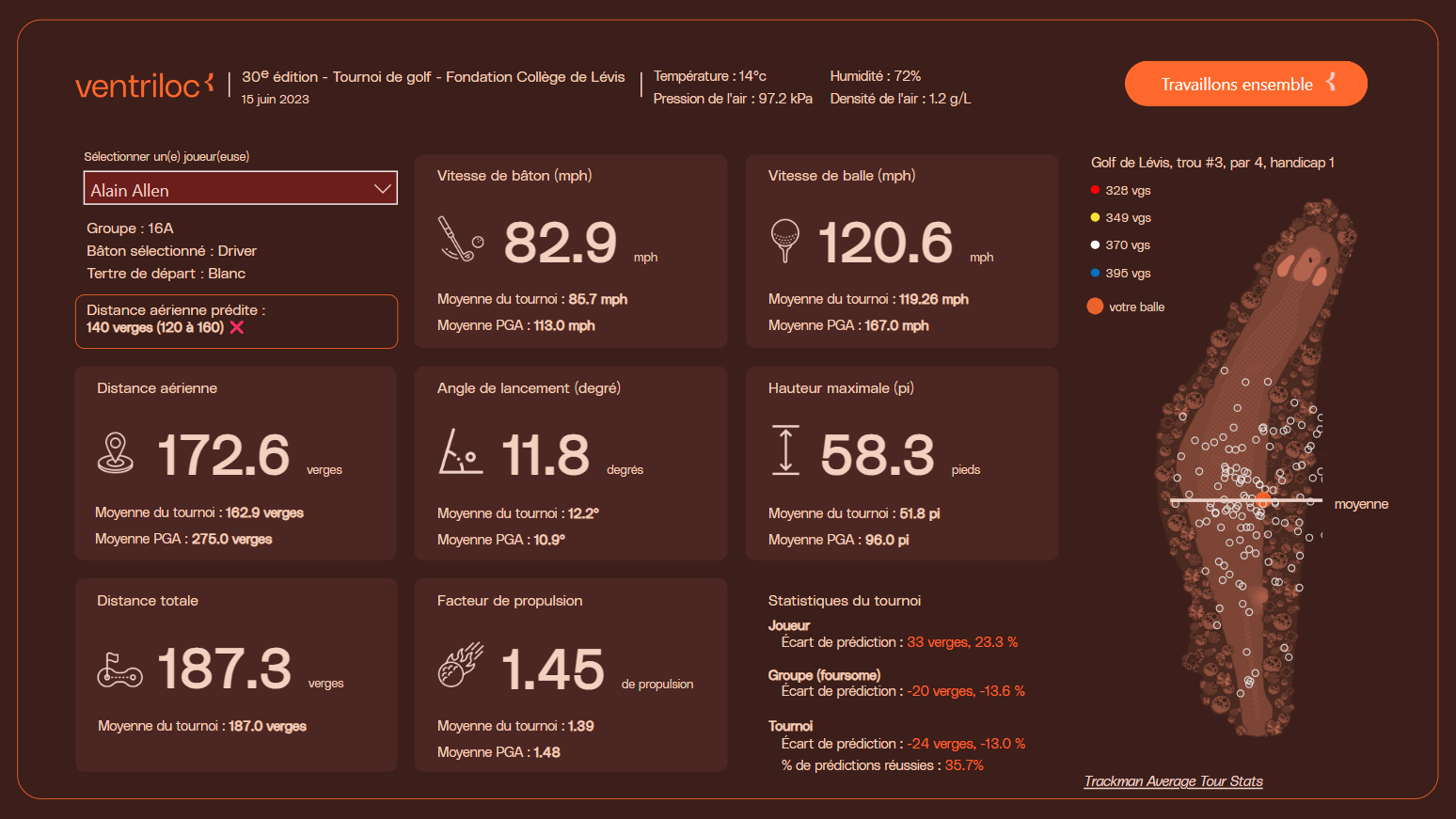Click the flaming ball propulsion icon
This screenshot has width=1456, height=819.
460,665
